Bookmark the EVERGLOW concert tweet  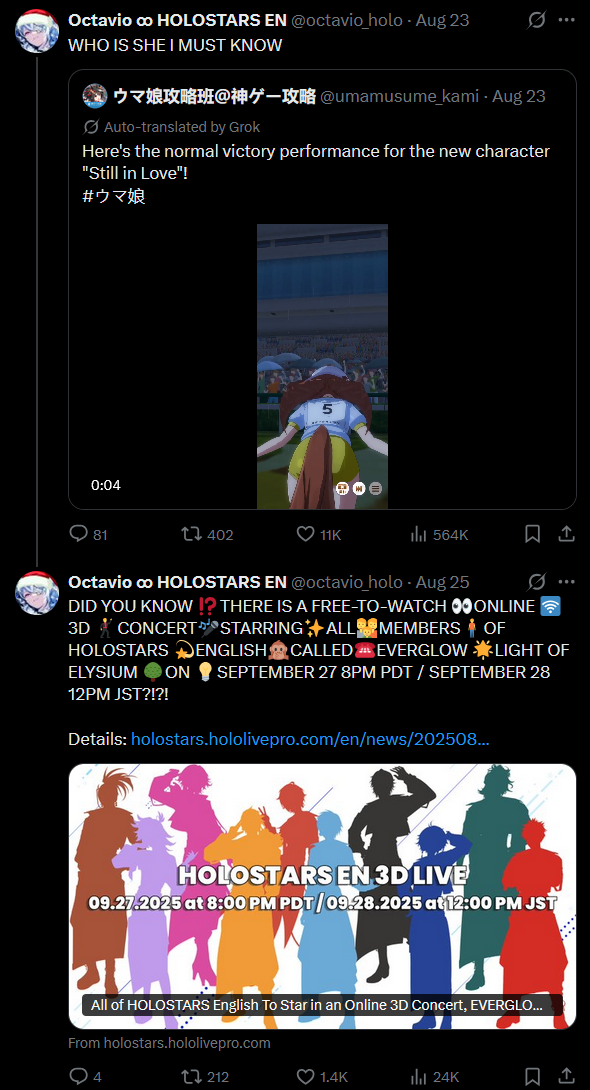532,1076
